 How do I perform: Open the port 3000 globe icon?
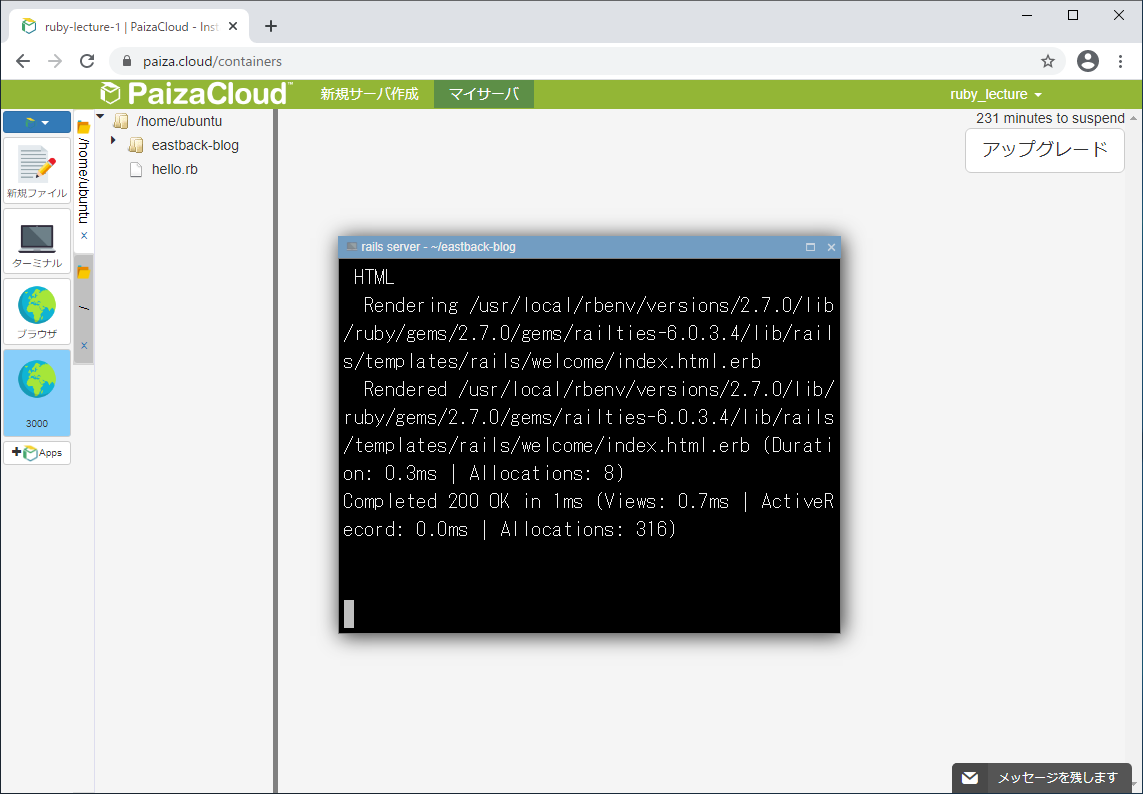36,392
